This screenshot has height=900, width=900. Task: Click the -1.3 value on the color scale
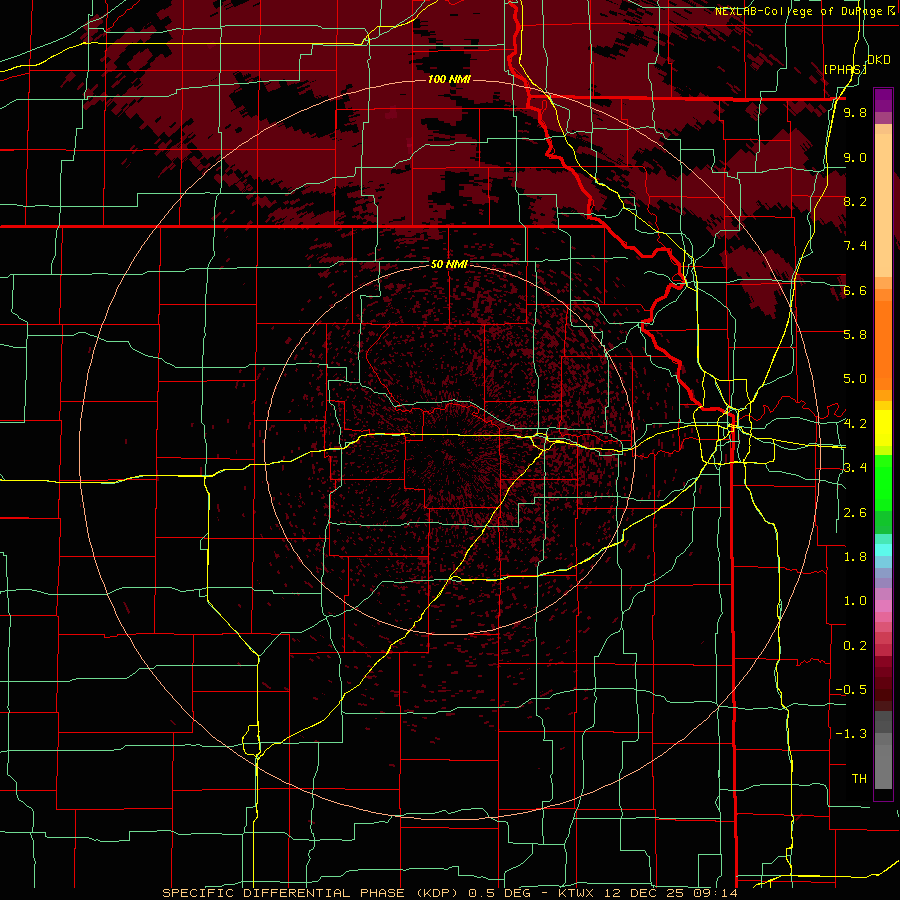[x=851, y=734]
